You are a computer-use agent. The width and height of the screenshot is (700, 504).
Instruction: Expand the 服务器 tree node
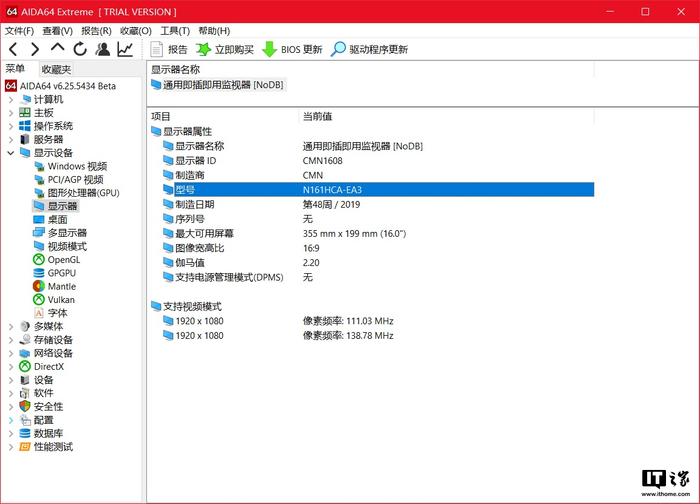tap(11, 140)
